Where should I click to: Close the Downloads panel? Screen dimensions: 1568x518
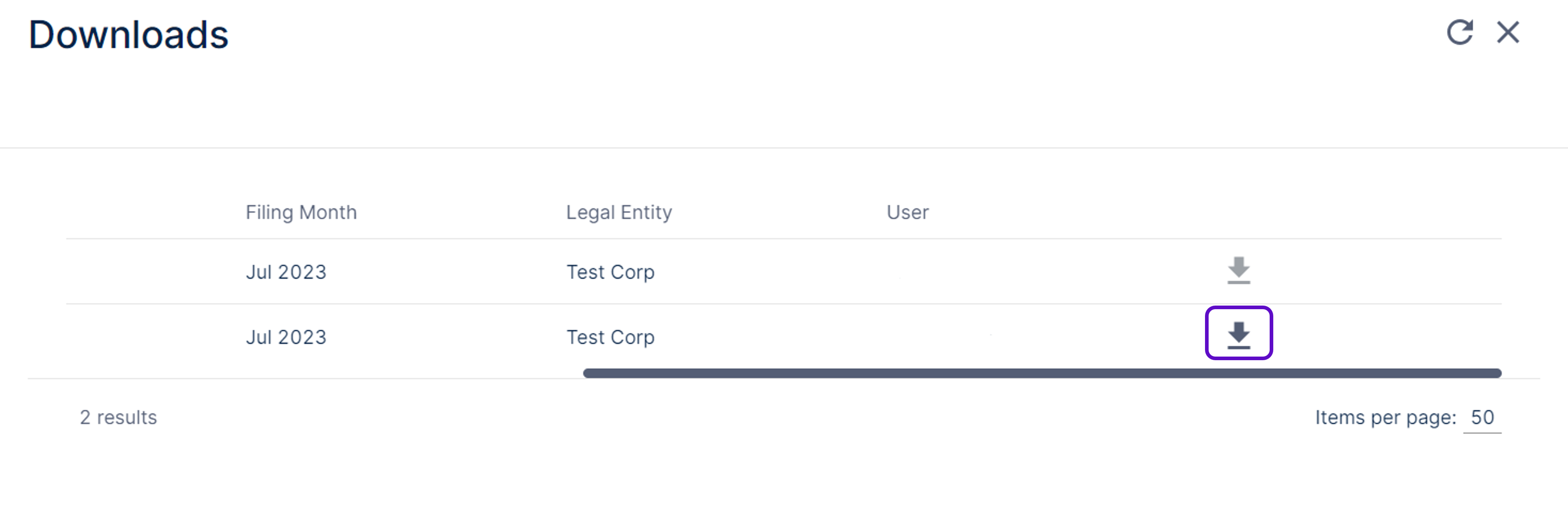point(1508,33)
